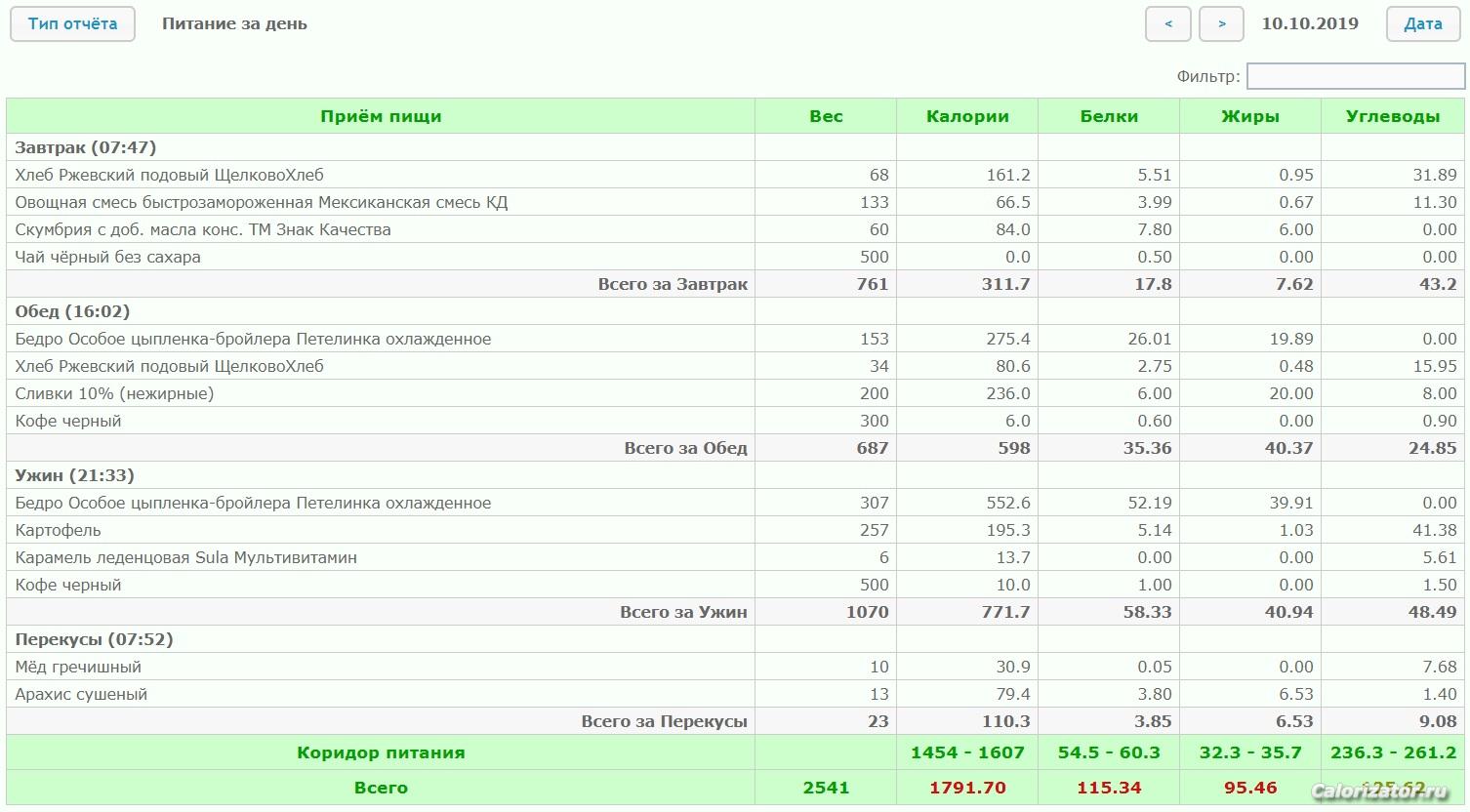Open the Дата date picker button
Screen dimensions: 1470x812
click(1423, 24)
